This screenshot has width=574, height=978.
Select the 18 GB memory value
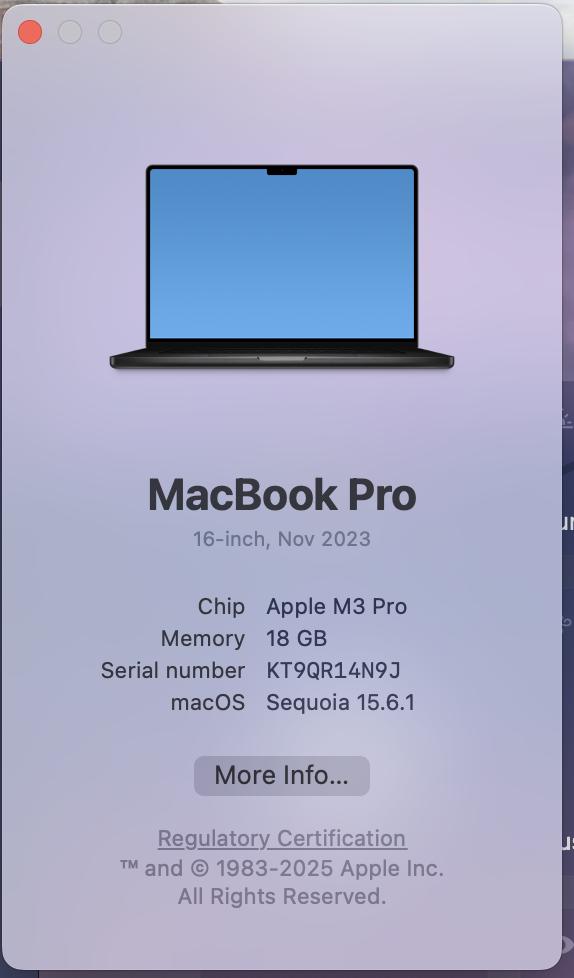pos(297,639)
